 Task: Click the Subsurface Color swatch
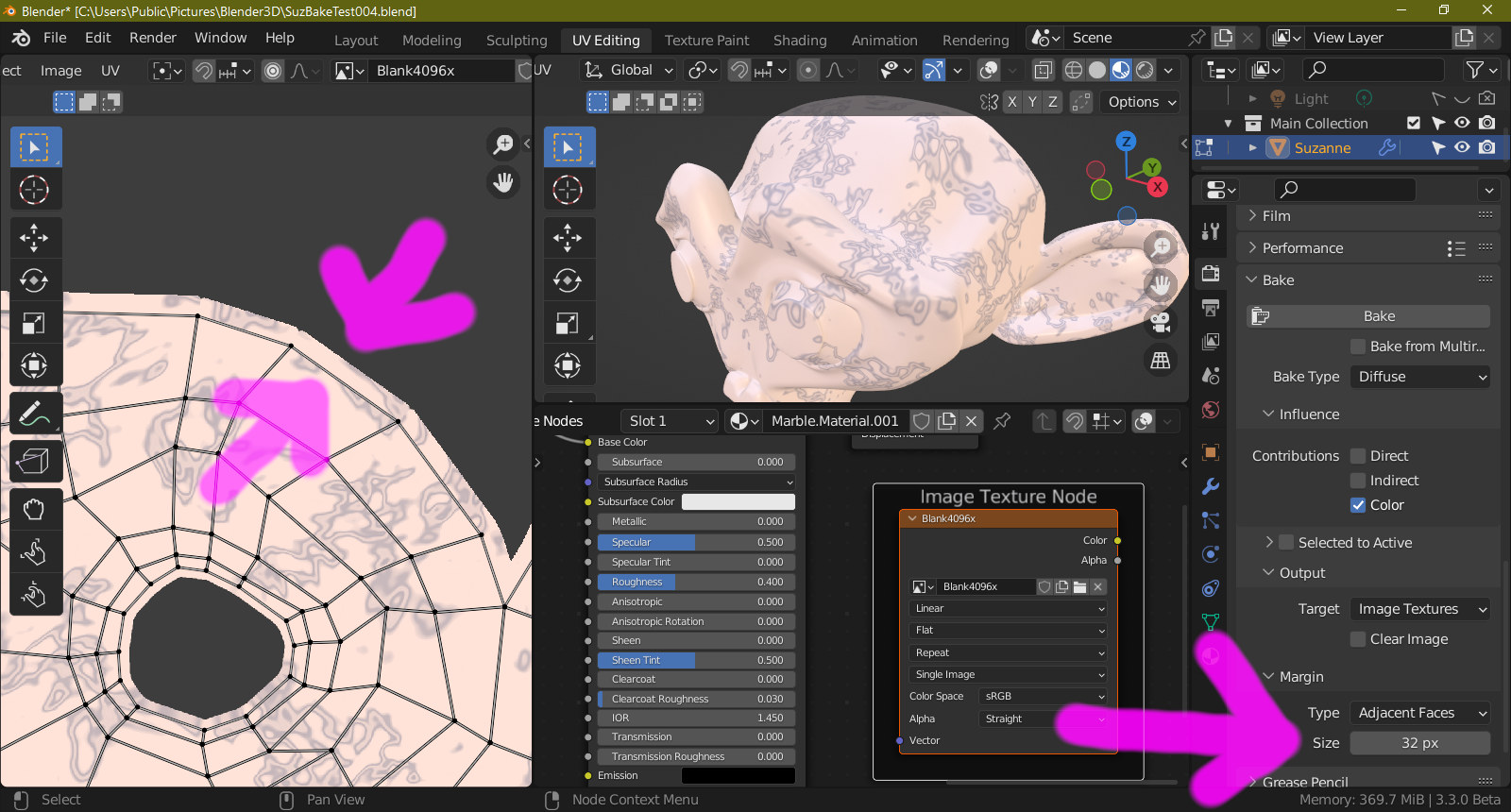coord(739,501)
